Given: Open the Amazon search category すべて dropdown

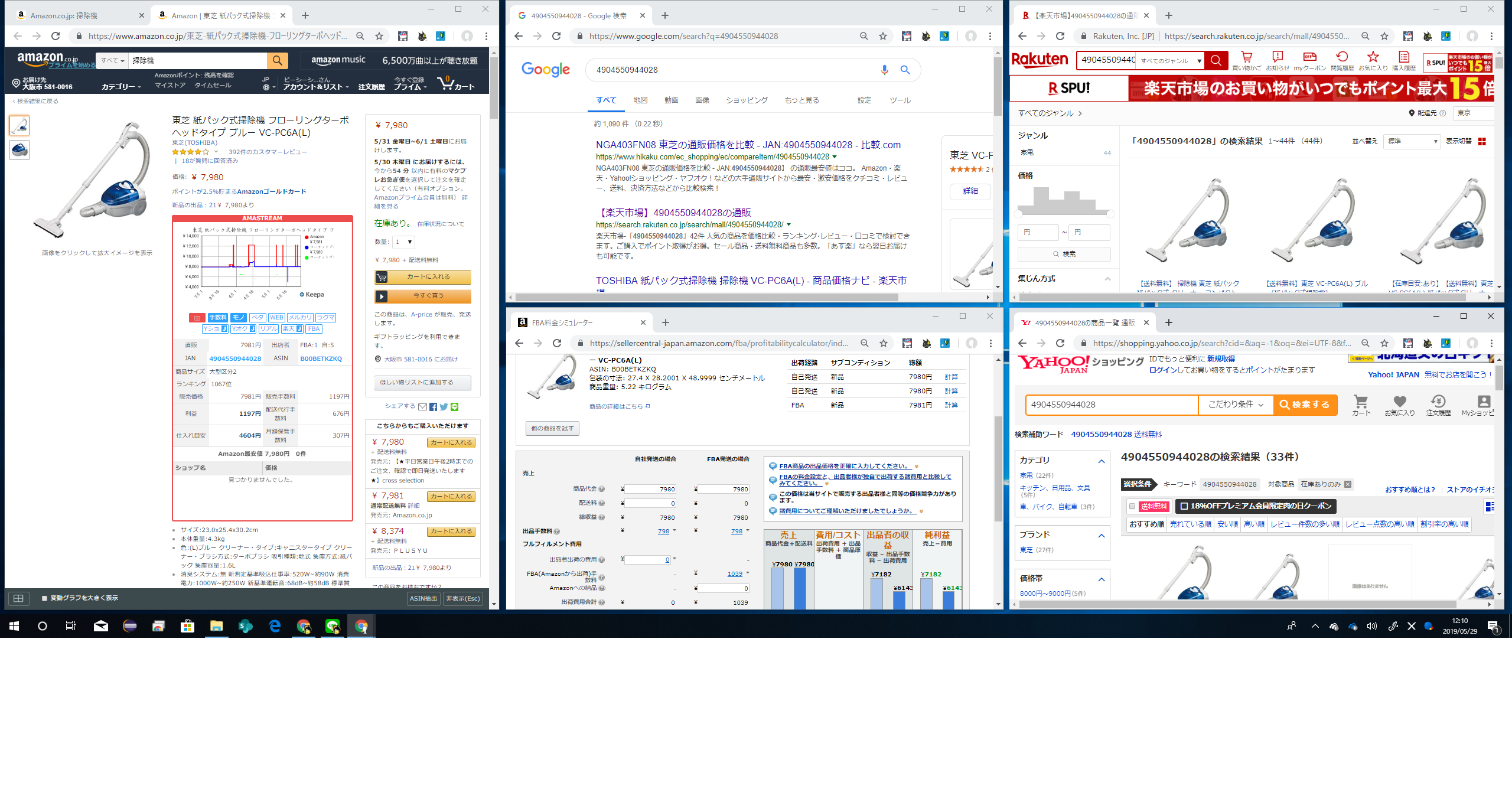Looking at the screenshot, I should (112, 60).
